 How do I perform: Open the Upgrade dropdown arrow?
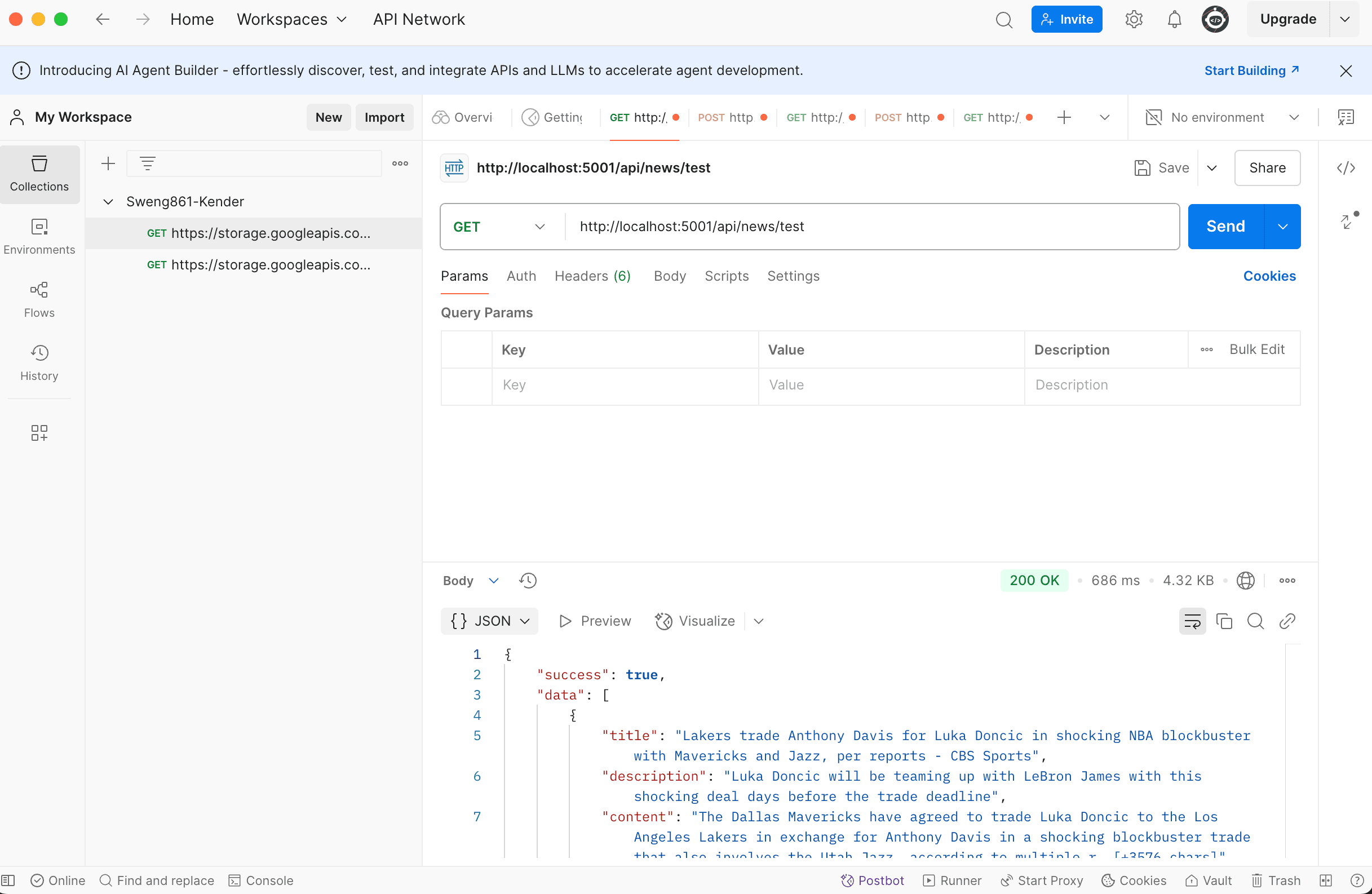coord(1345,20)
